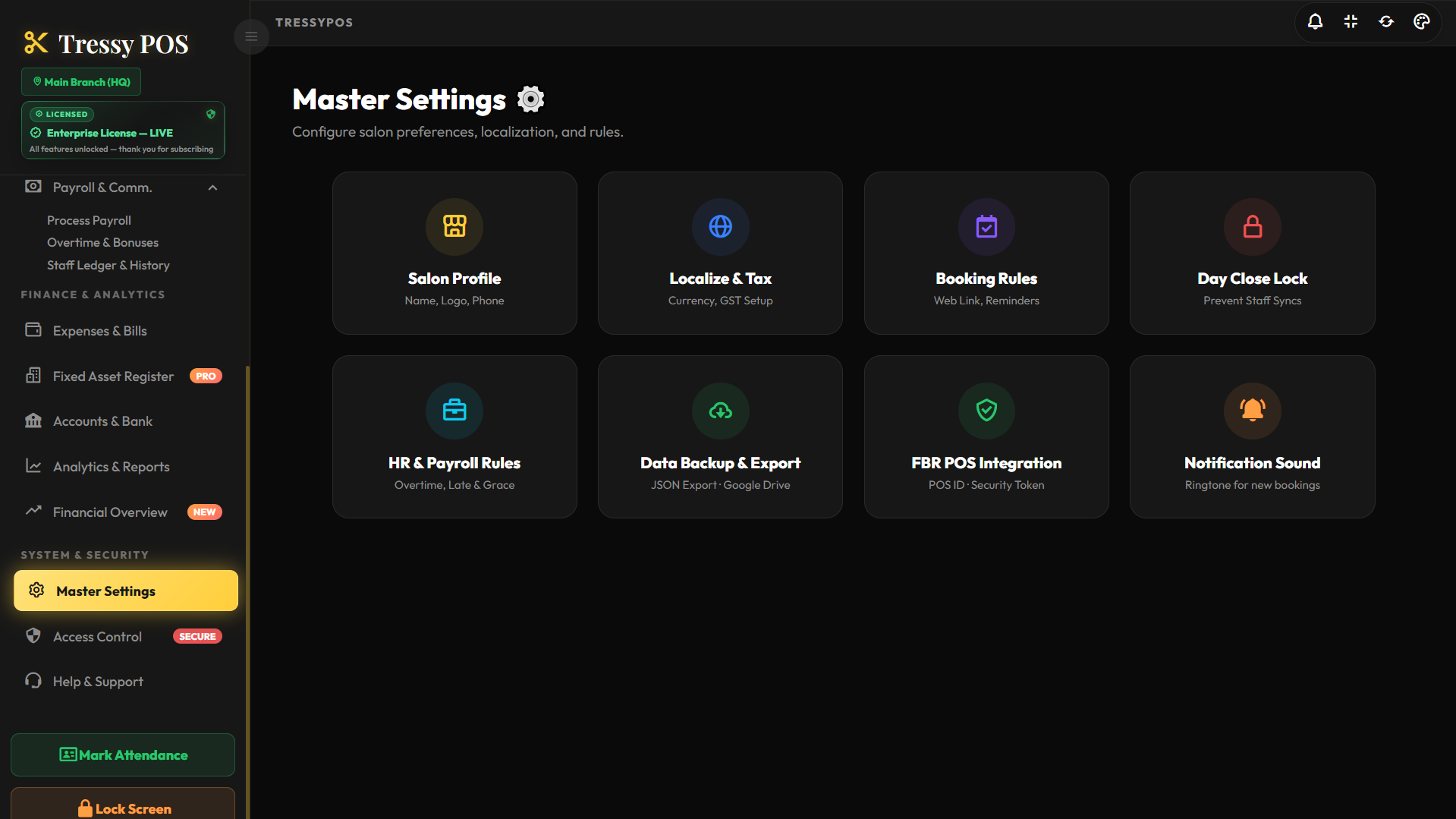This screenshot has width=1456, height=819.
Task: Click the Salon Profile store icon
Action: pyautogui.click(x=454, y=226)
